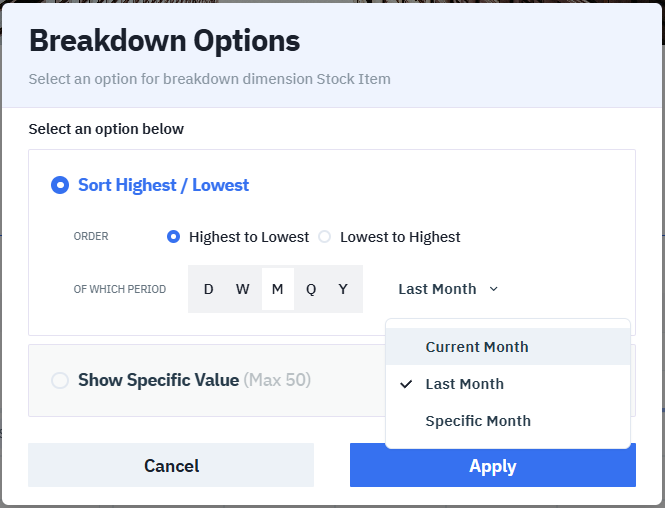Choose the Highest to Lowest order radio
Screen dimensions: 665x508
pos(174,237)
